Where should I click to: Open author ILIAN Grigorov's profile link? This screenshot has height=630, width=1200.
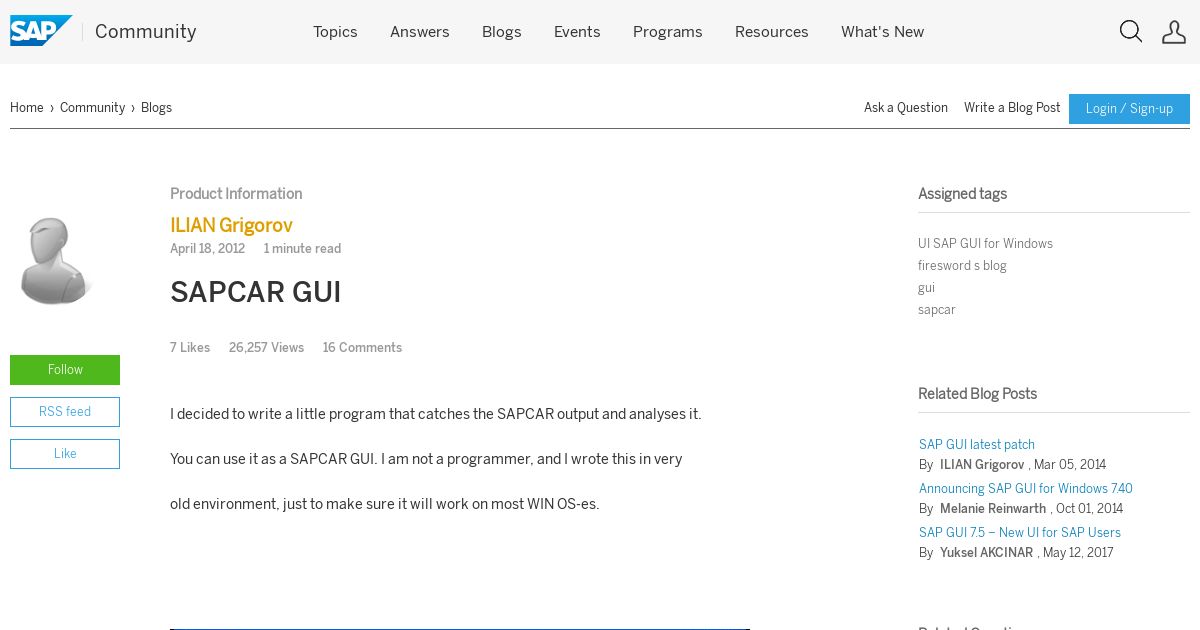tap(231, 226)
